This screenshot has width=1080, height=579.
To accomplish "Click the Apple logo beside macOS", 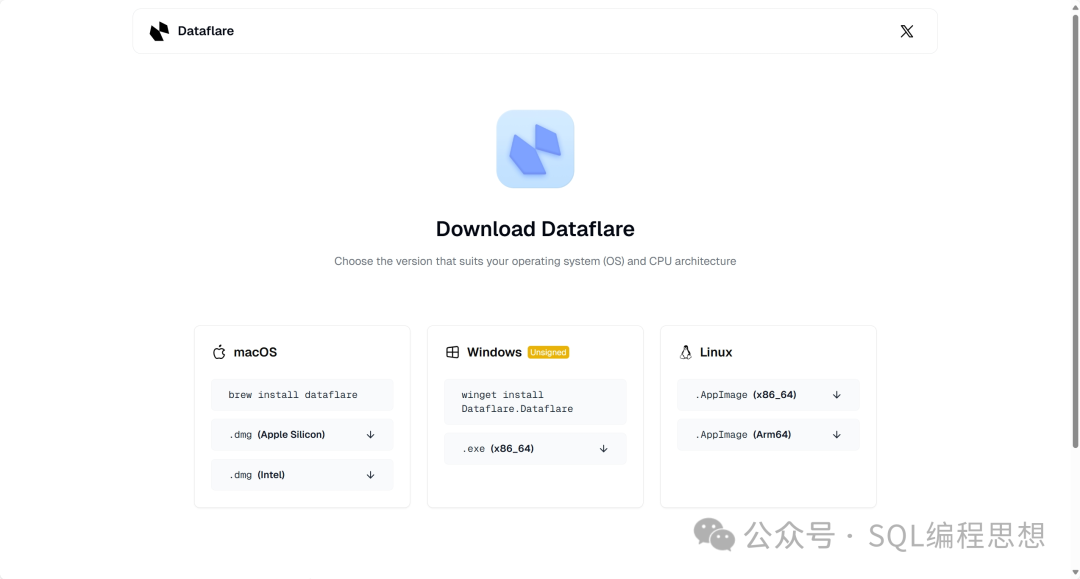I will pyautogui.click(x=219, y=352).
